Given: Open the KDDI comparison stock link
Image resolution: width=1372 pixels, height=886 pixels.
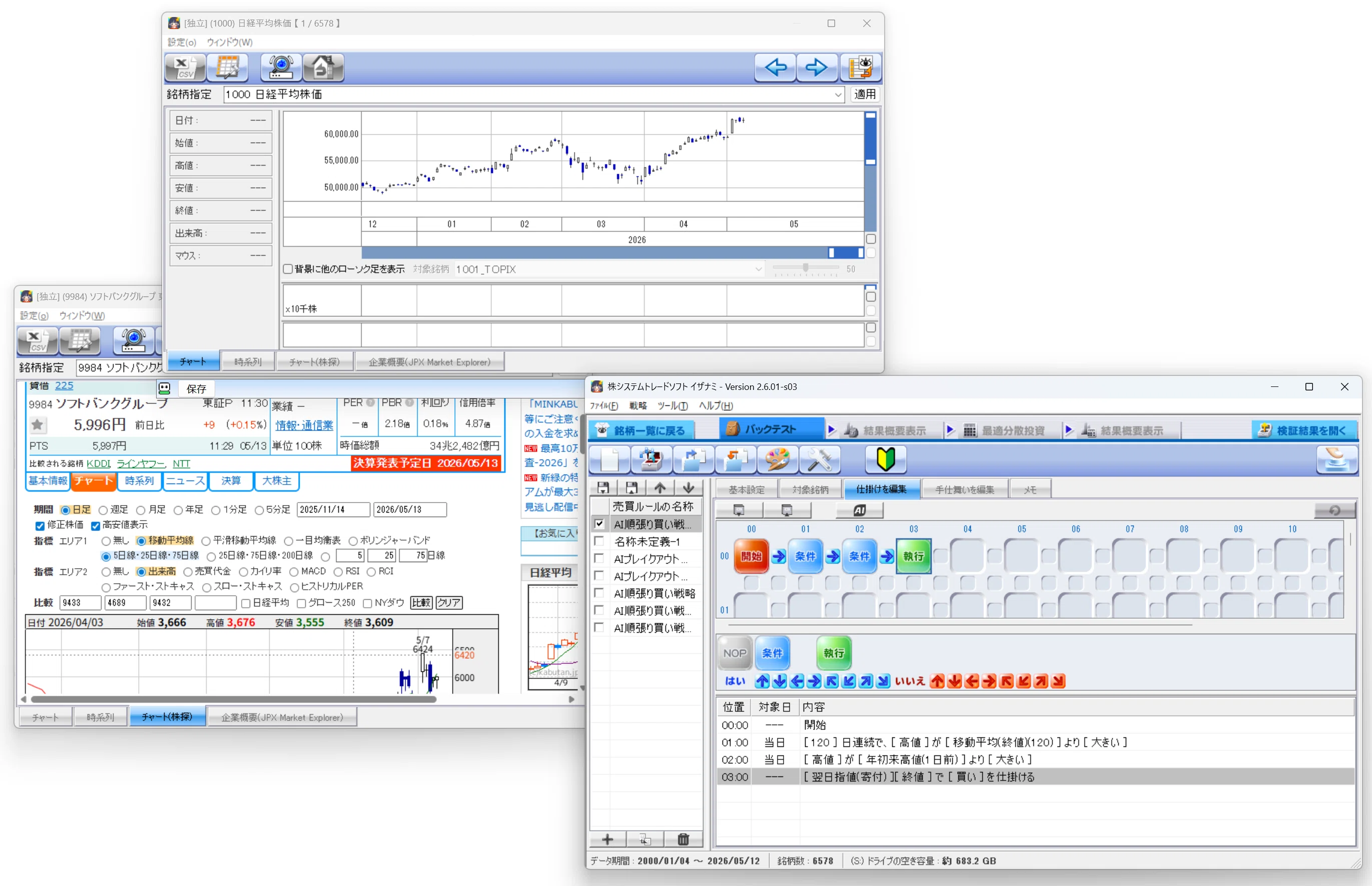Looking at the screenshot, I should [99, 464].
